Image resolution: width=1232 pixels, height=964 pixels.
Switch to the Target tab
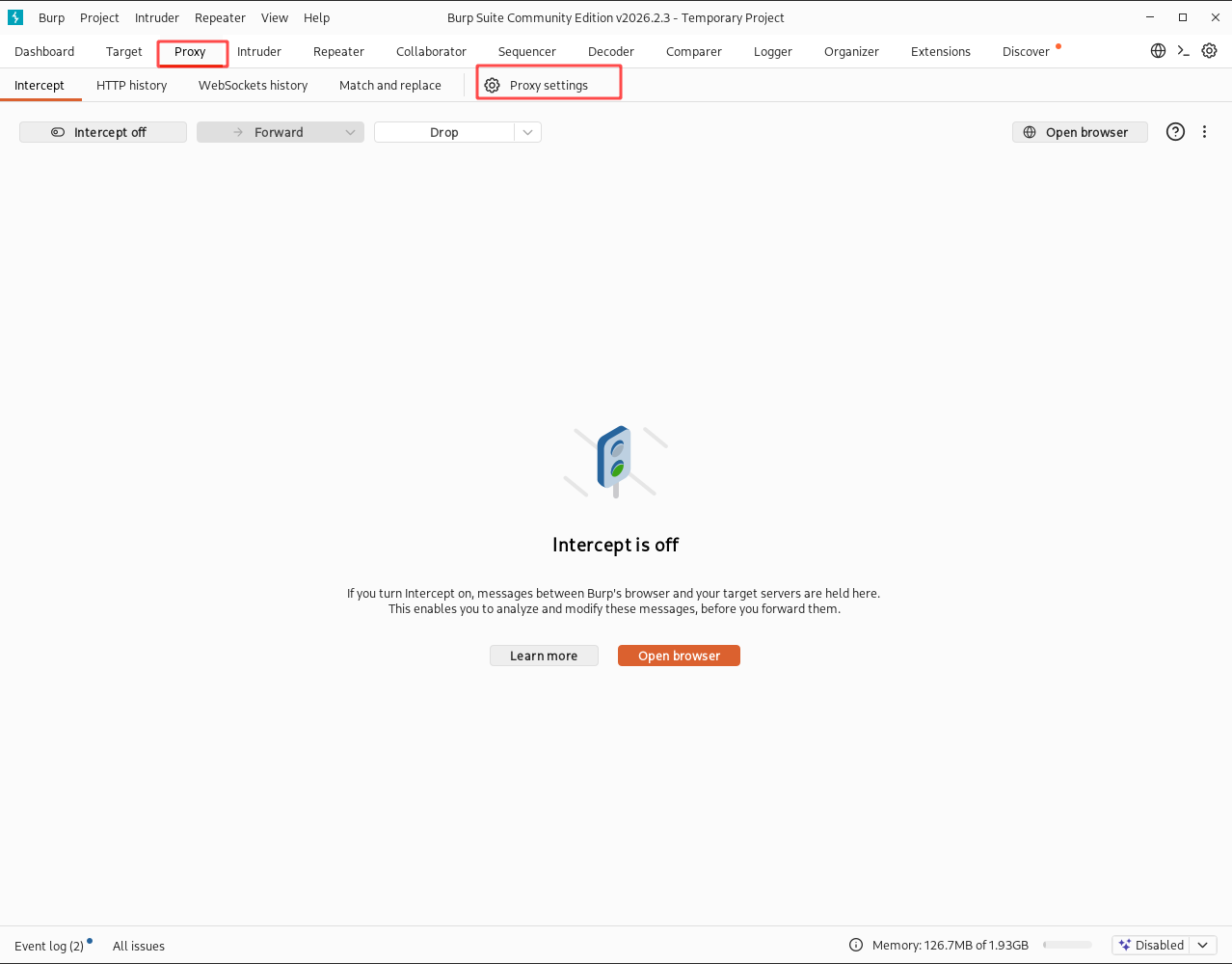click(124, 51)
